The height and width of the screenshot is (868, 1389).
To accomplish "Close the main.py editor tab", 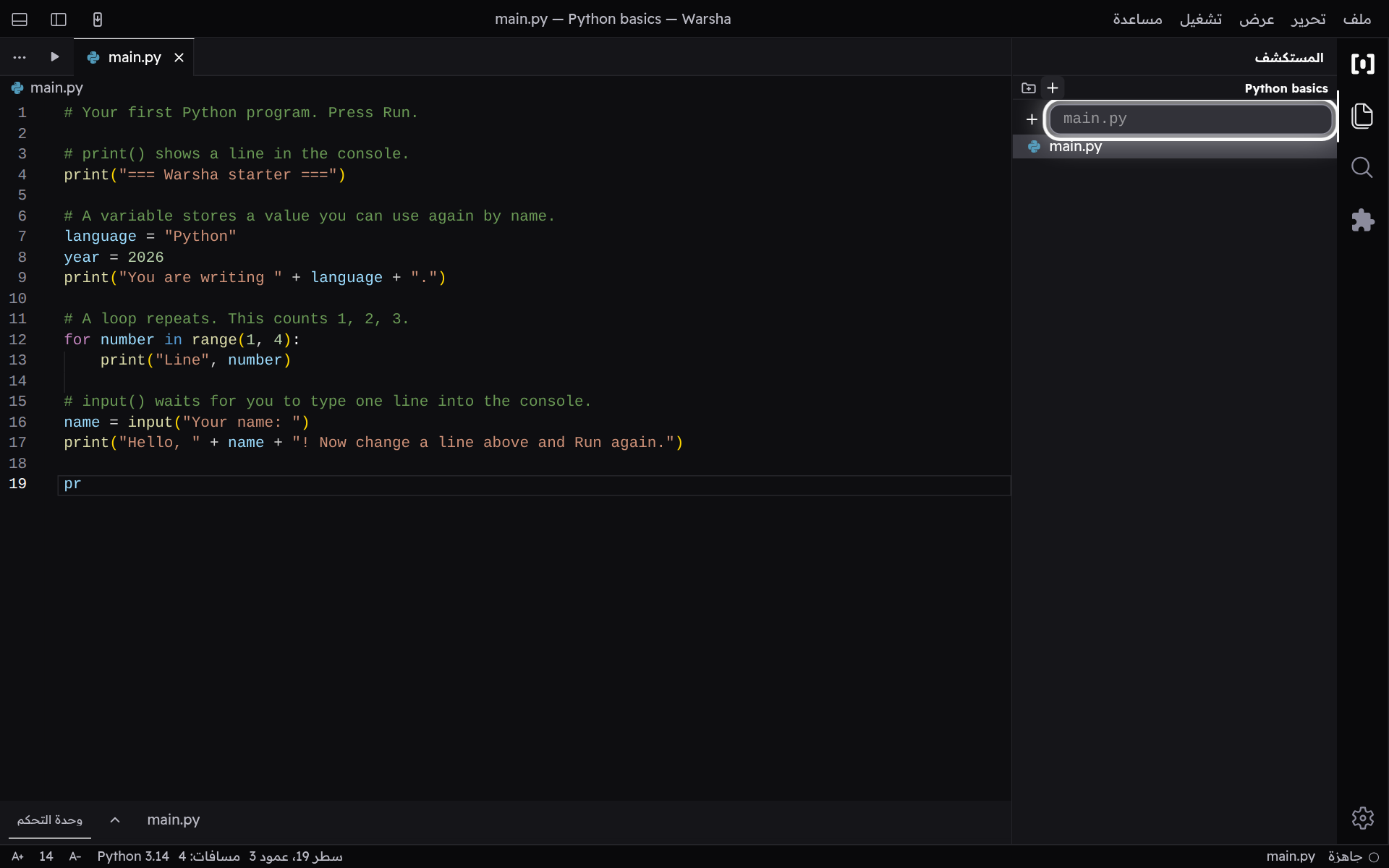I will pyautogui.click(x=179, y=58).
